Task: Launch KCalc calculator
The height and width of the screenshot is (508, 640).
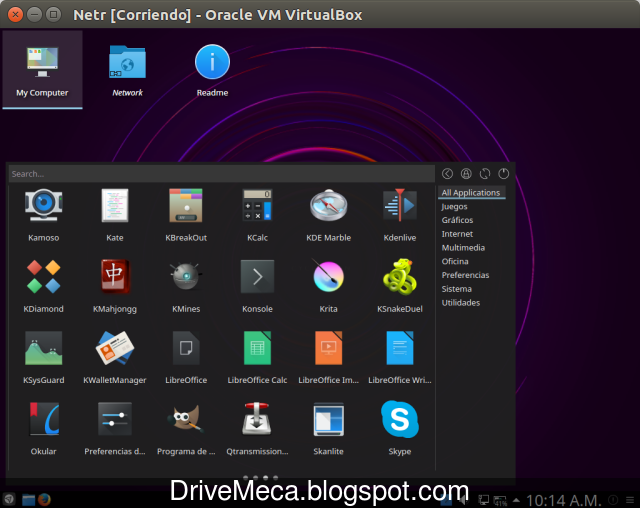Action: [x=257, y=215]
